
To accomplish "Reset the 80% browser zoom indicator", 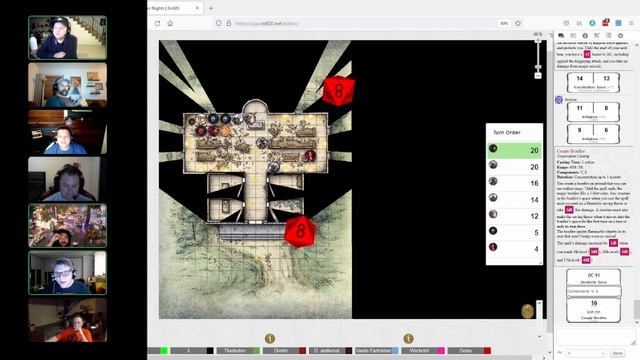I will (x=504, y=24).
